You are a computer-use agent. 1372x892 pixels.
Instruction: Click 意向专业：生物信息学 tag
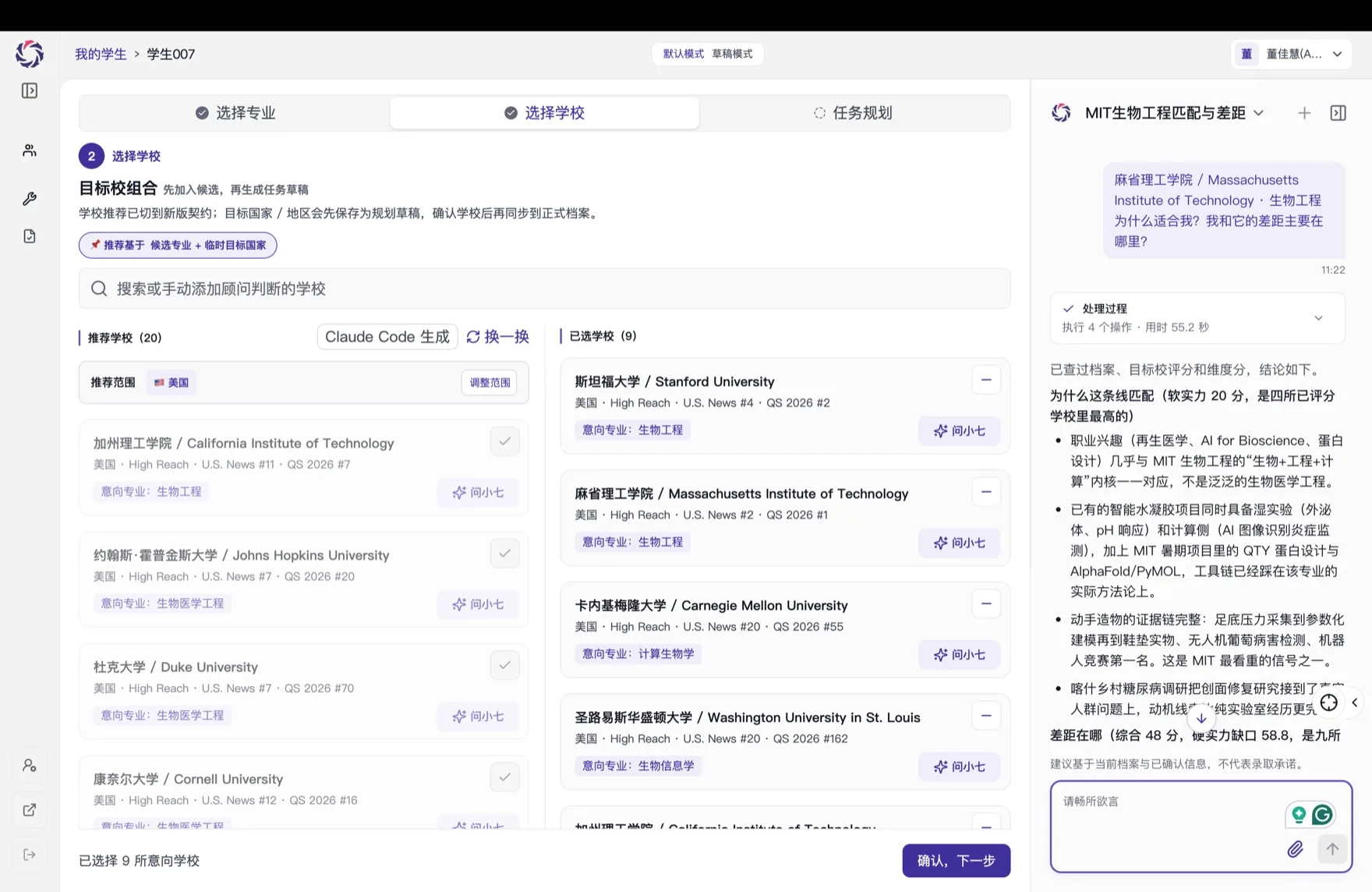pos(638,766)
